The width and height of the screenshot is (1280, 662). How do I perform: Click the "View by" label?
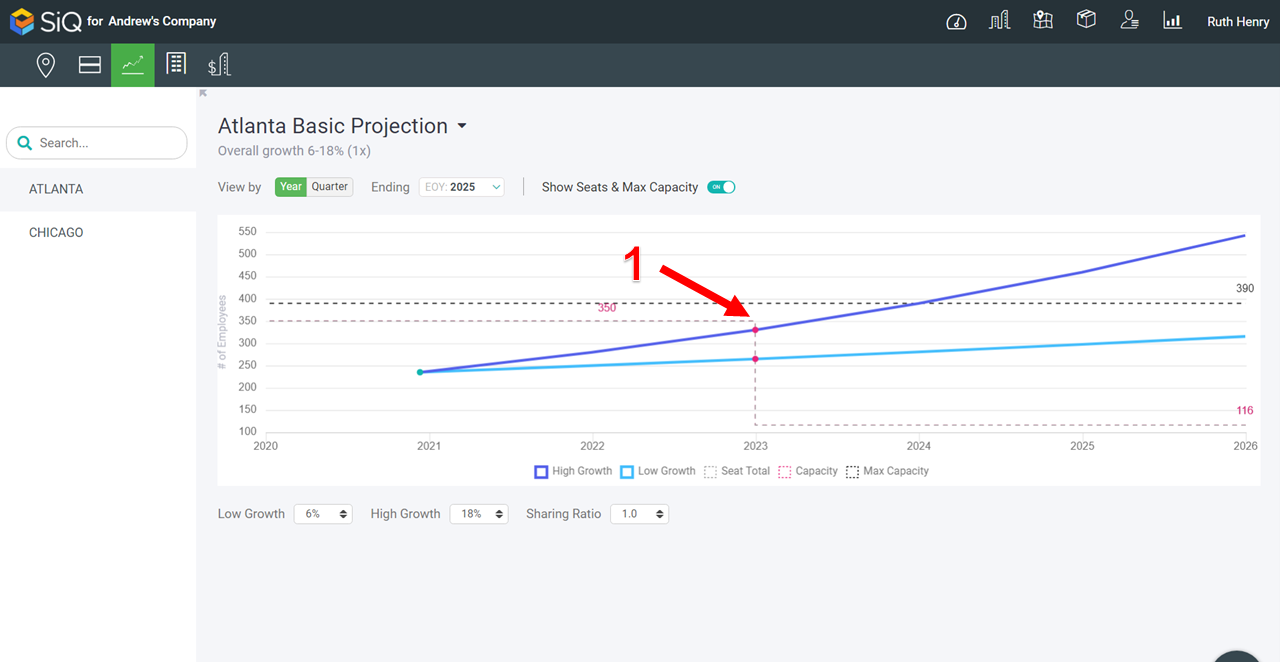tap(240, 187)
